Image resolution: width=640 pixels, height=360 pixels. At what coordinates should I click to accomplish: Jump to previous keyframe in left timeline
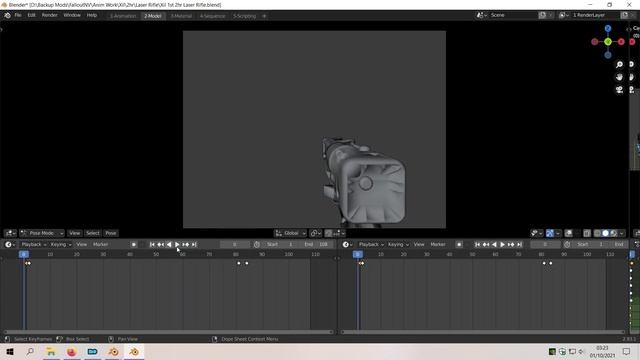pos(161,244)
